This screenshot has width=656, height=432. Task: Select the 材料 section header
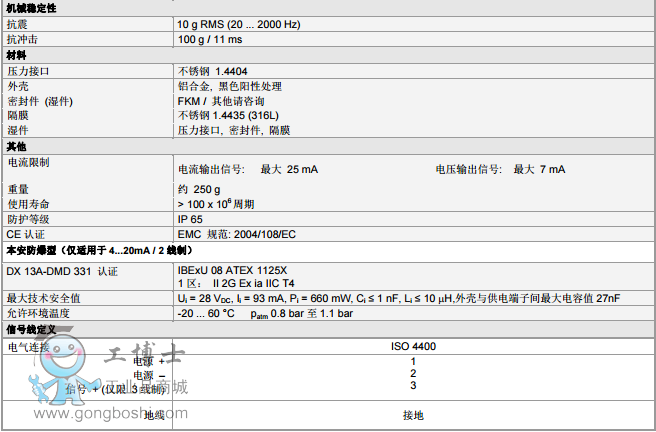click(16, 56)
